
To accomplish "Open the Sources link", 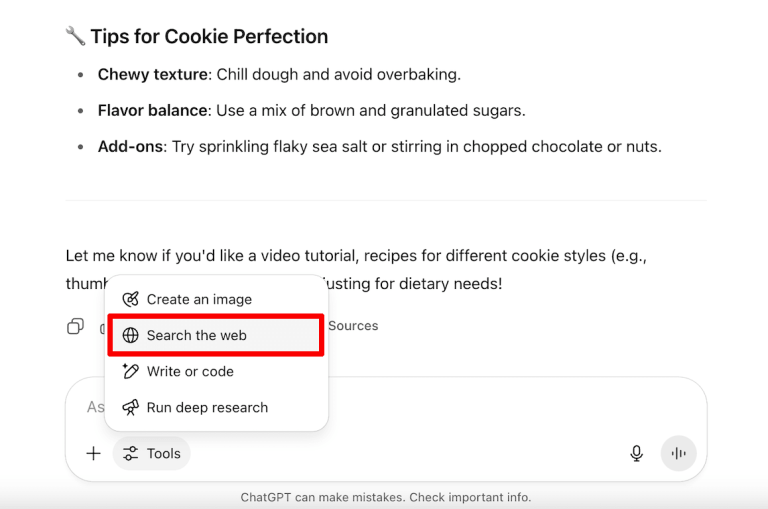I will (353, 326).
